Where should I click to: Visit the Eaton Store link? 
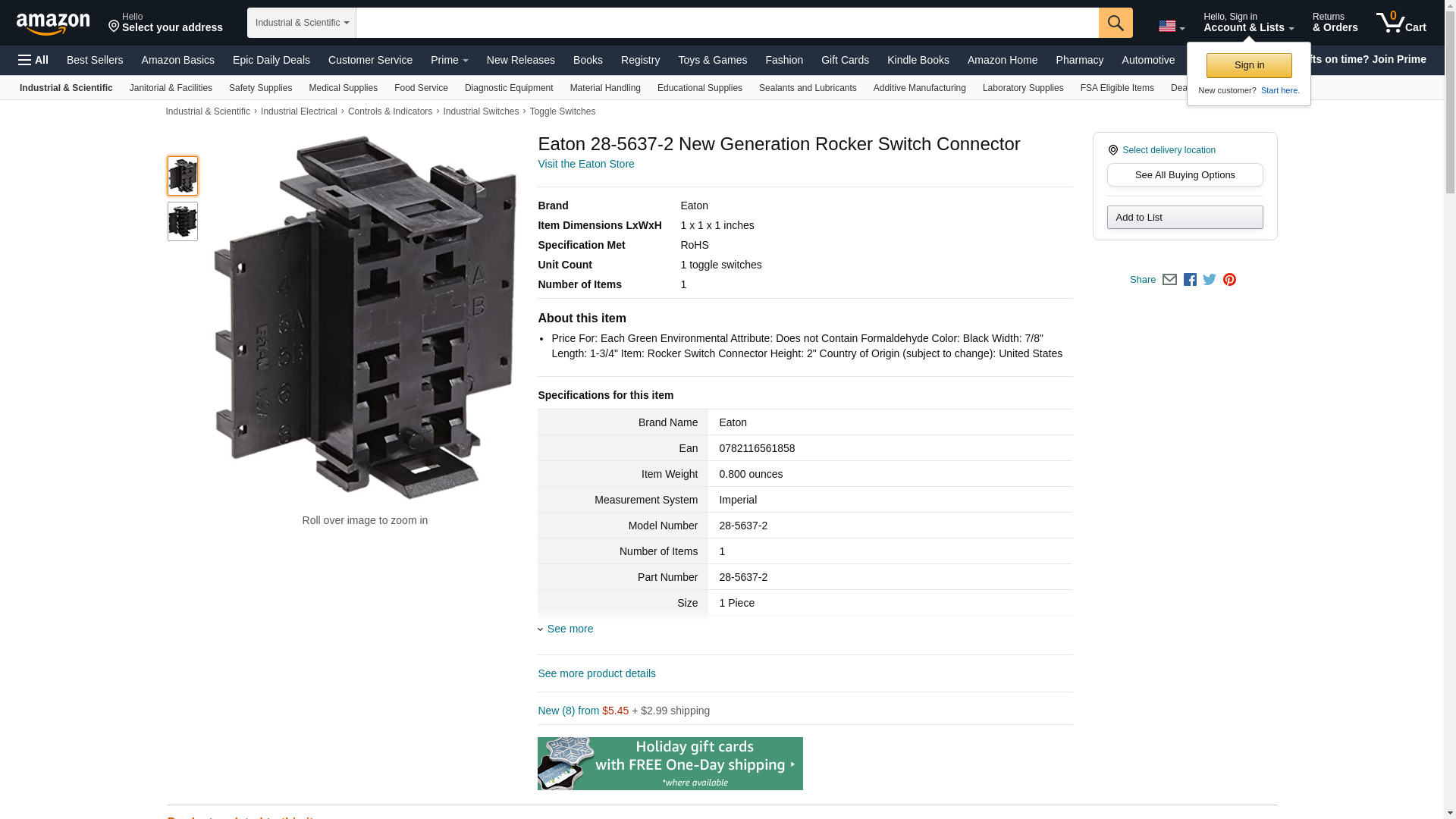[585, 164]
